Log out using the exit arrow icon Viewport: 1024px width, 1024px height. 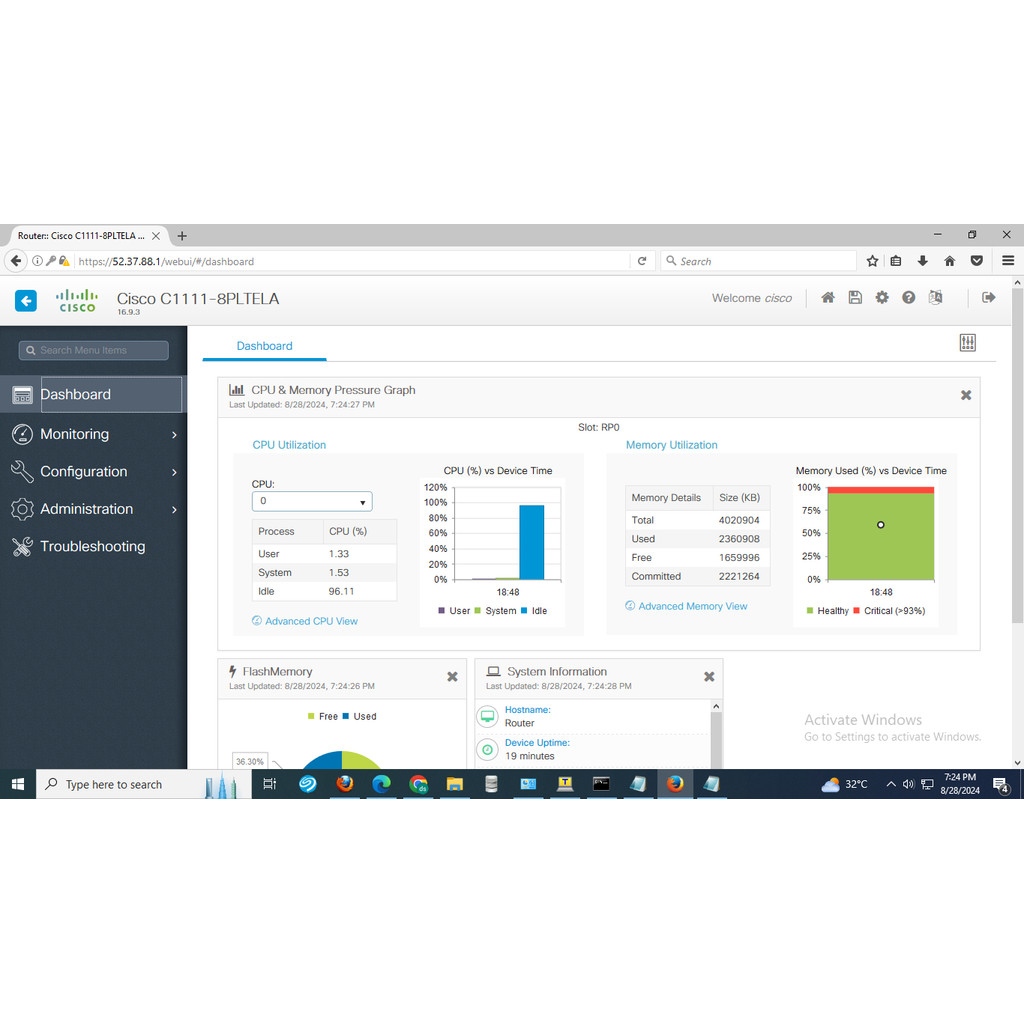(x=989, y=298)
